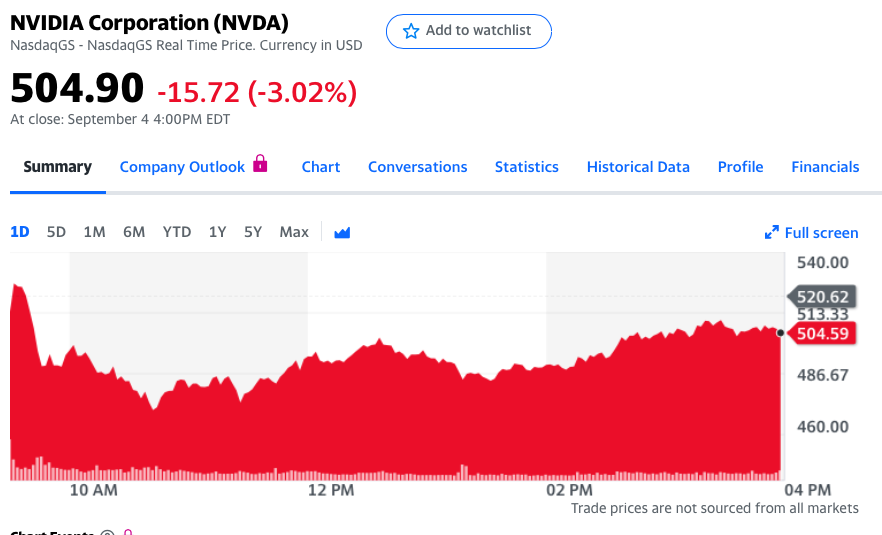Show year-to-date with YTD range
Image resolution: width=882 pixels, height=535 pixels.
(x=177, y=232)
